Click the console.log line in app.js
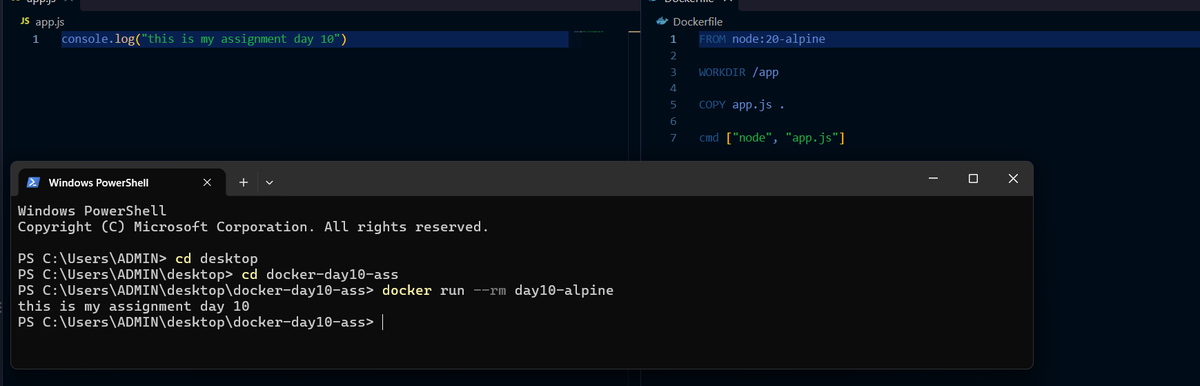Image resolution: width=1200 pixels, height=386 pixels. pos(204,39)
